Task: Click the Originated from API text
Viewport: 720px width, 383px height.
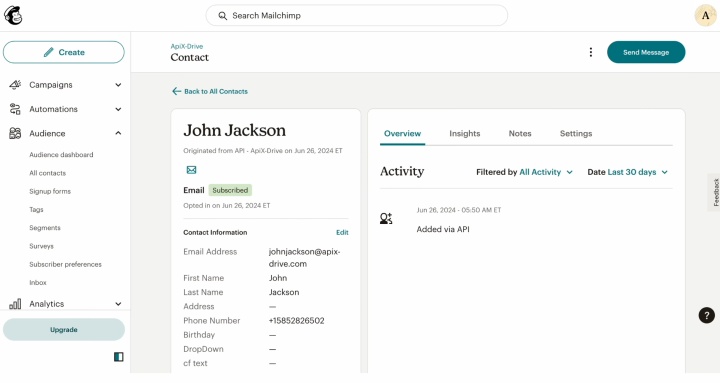Action: click(x=263, y=151)
